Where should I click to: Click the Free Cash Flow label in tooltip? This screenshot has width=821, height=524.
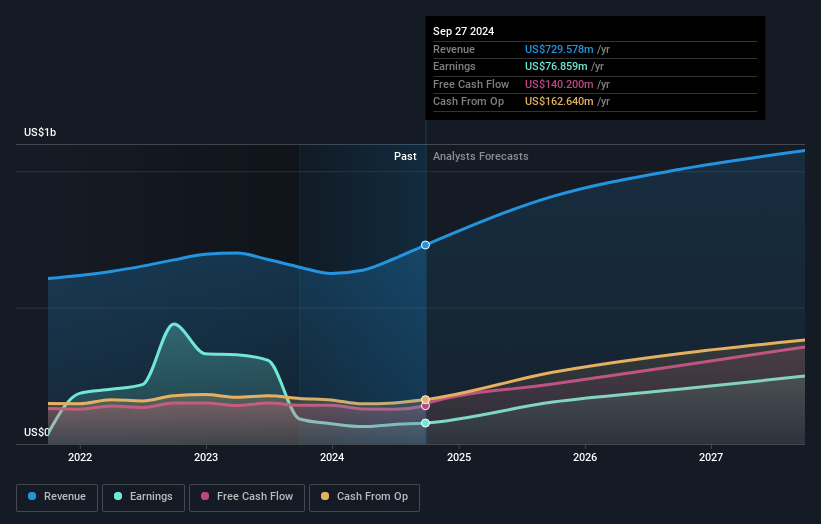471,84
